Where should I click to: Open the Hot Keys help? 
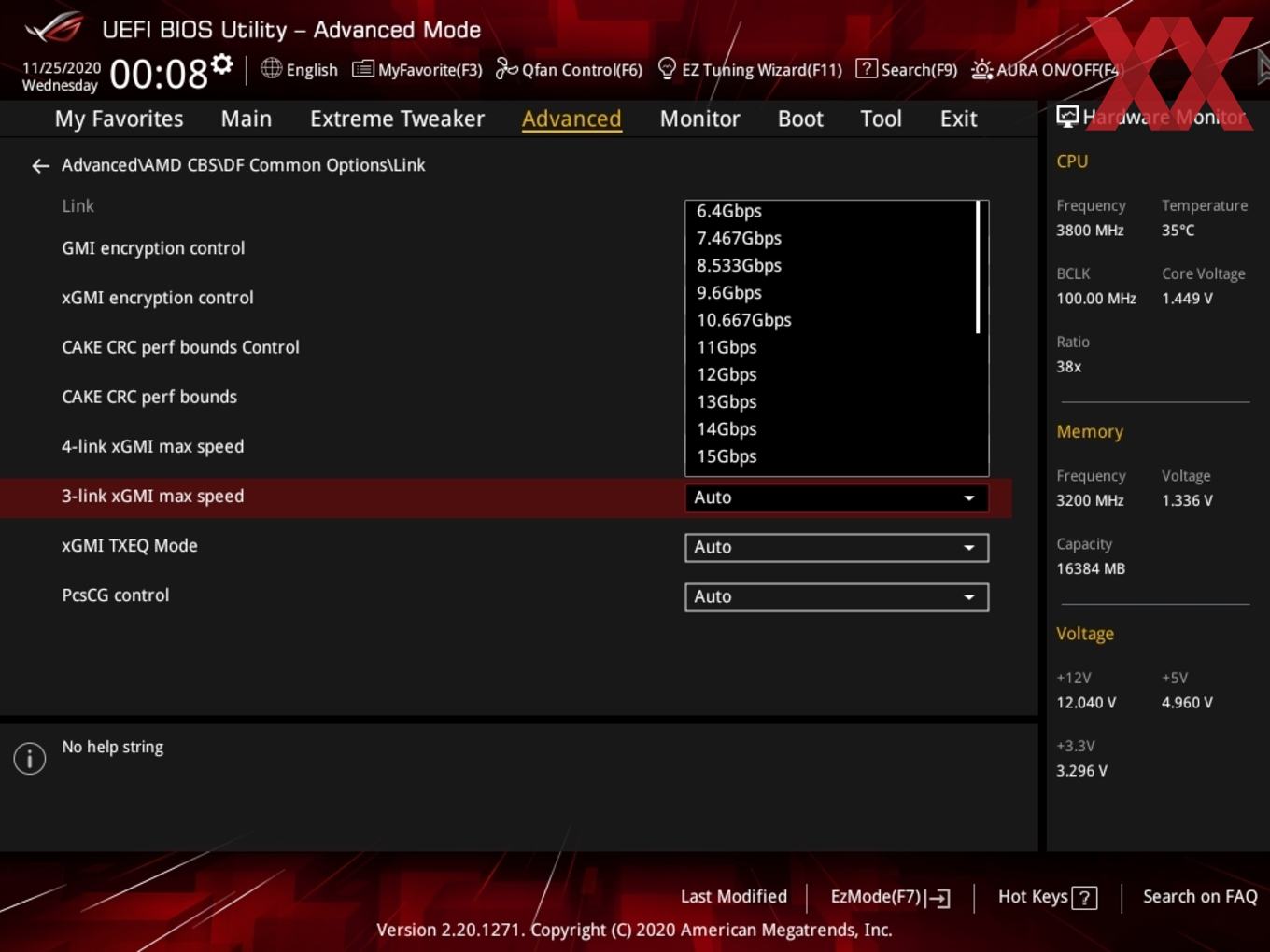(1047, 897)
